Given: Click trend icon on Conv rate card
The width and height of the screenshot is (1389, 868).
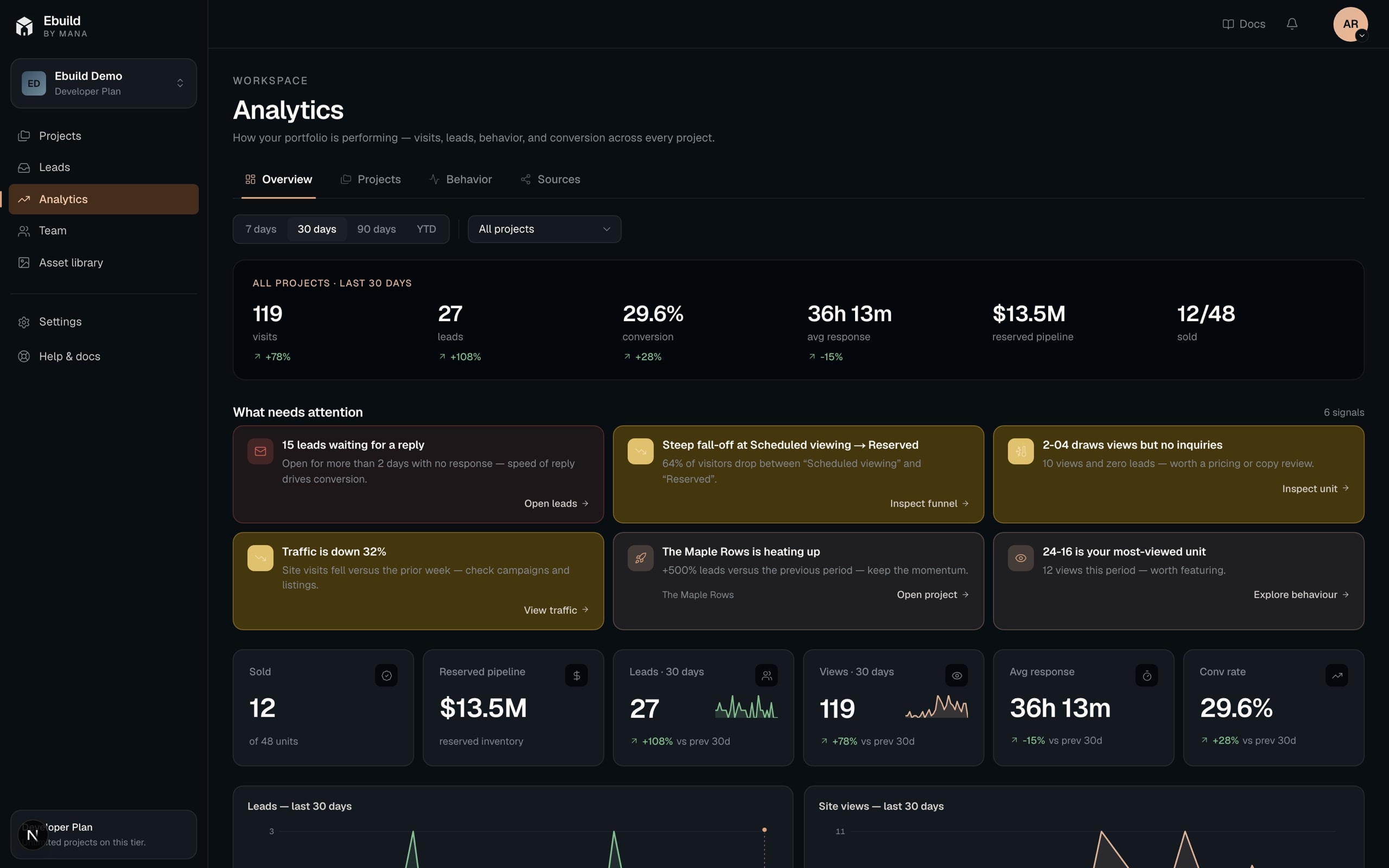Looking at the screenshot, I should point(1336,676).
